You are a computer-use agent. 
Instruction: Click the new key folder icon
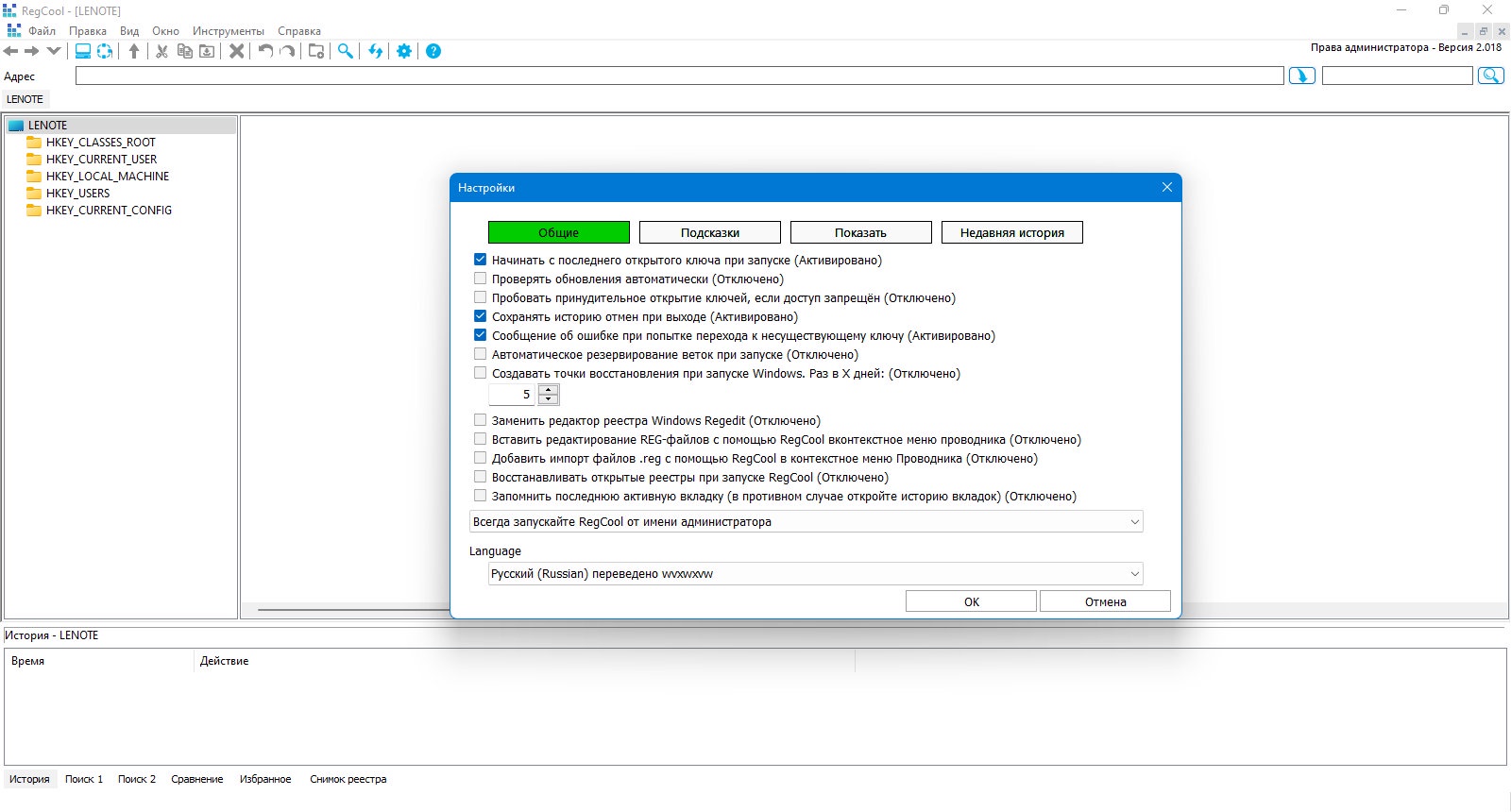click(316, 51)
